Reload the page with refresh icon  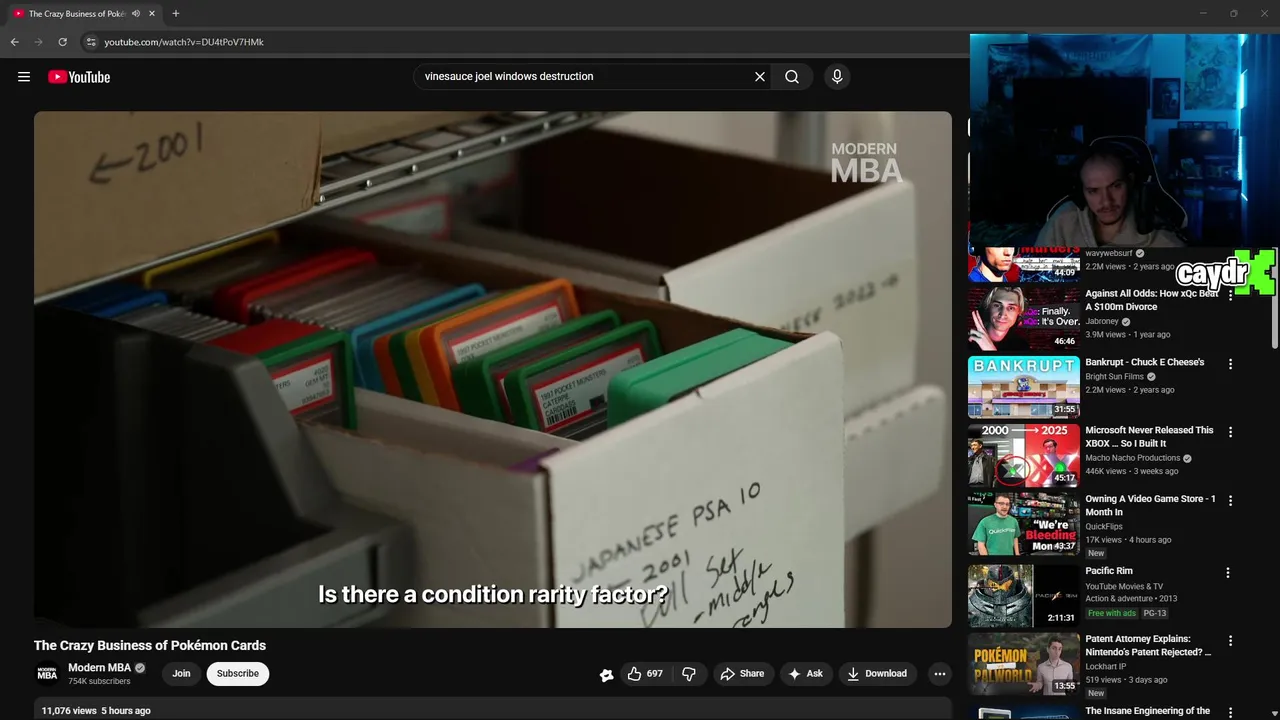tap(62, 42)
